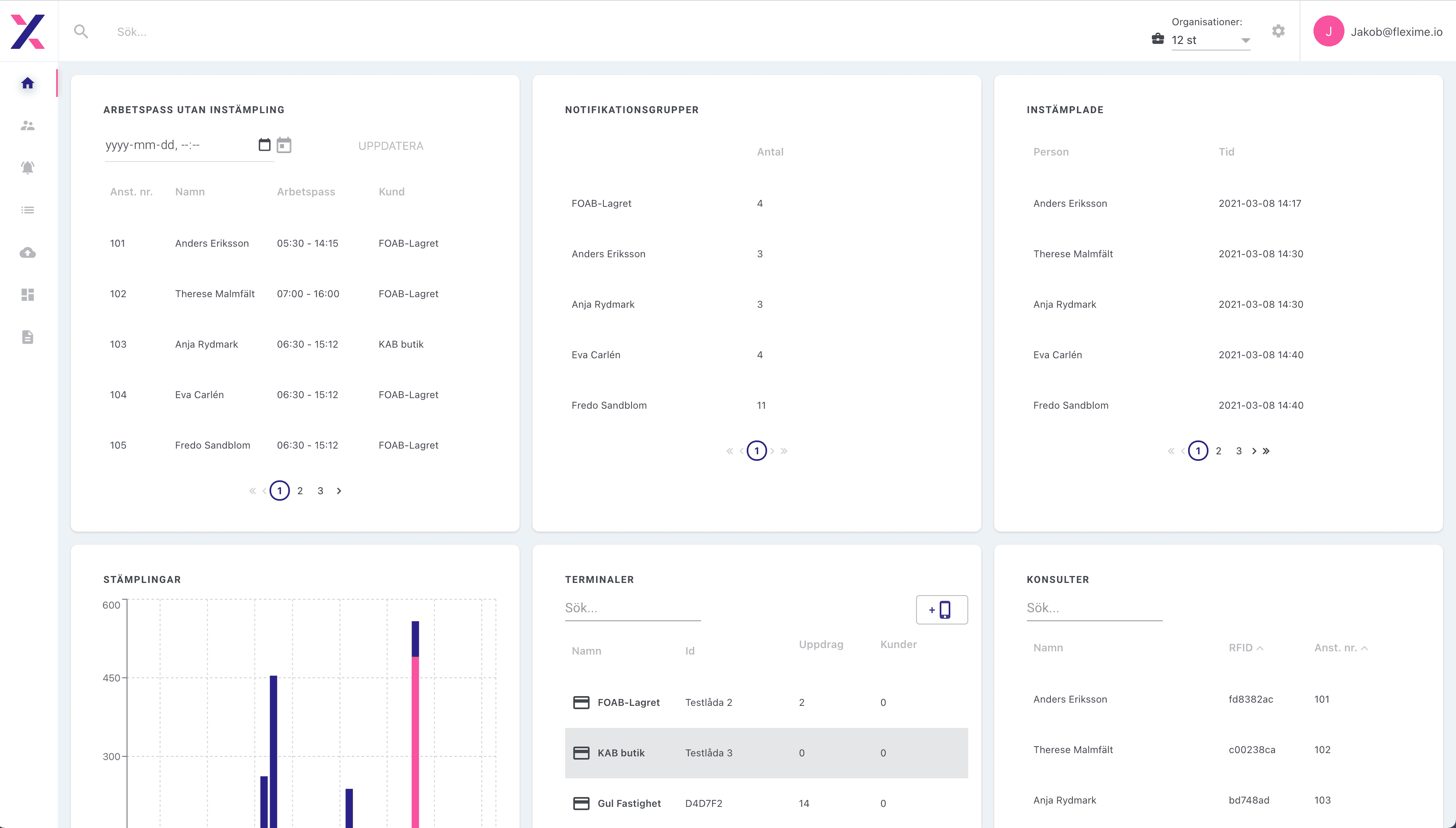Focus the Terminaler Sök field
Image resolution: width=1456 pixels, height=828 pixels.
coord(632,608)
